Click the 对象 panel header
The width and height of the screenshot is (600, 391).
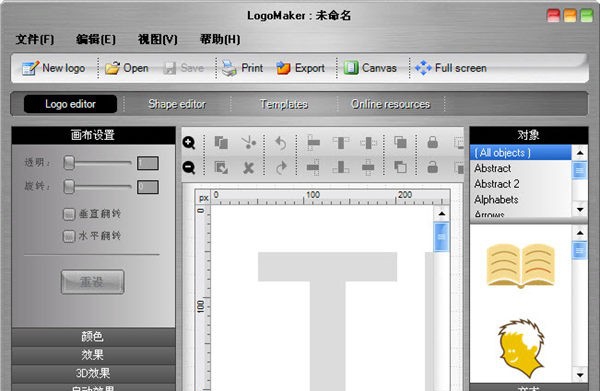point(528,135)
